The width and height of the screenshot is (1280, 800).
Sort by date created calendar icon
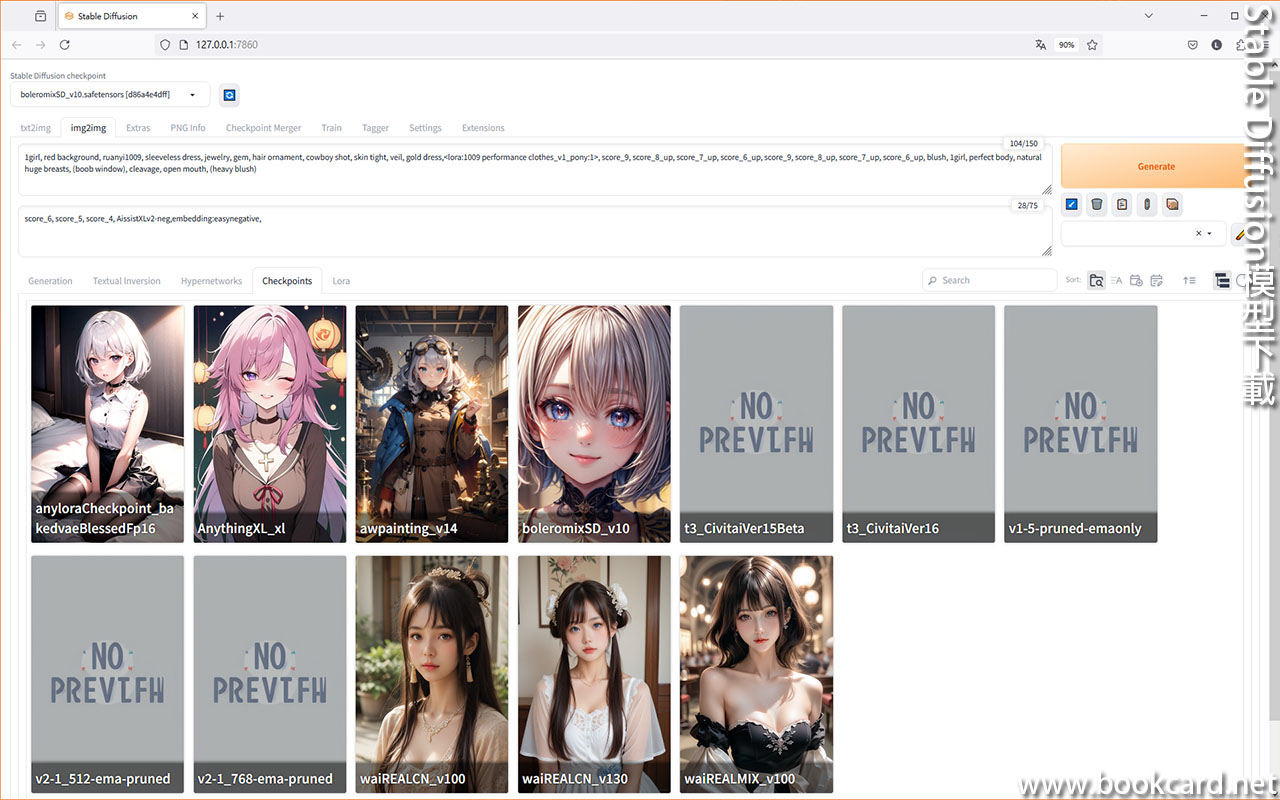tap(1136, 280)
